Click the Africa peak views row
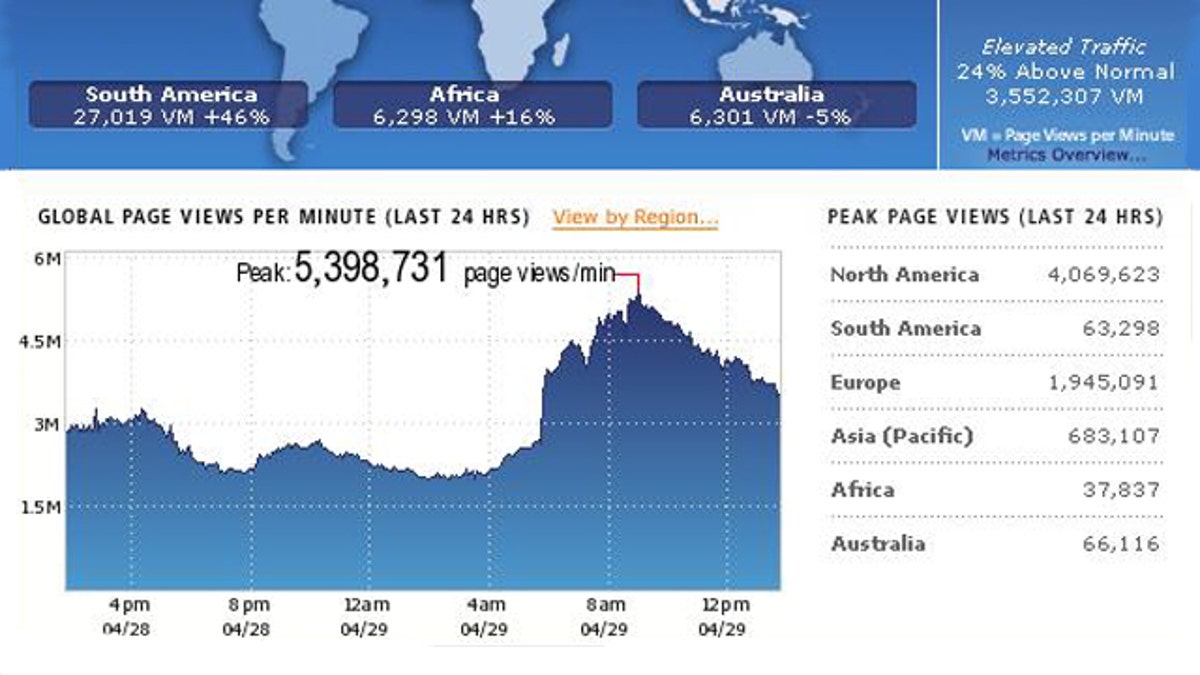This screenshot has height=675, width=1200. [x=994, y=491]
